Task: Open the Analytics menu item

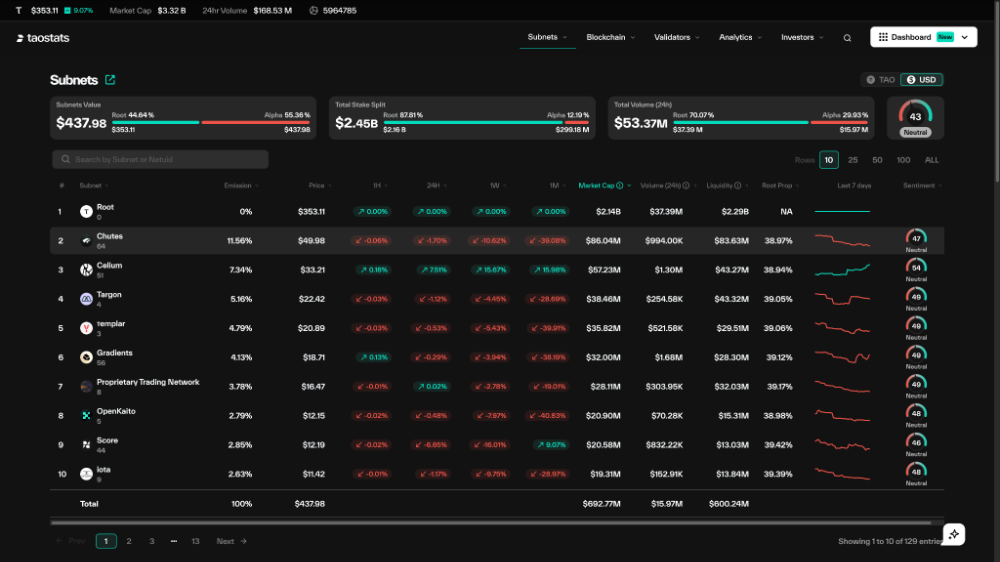Action: 739,37
